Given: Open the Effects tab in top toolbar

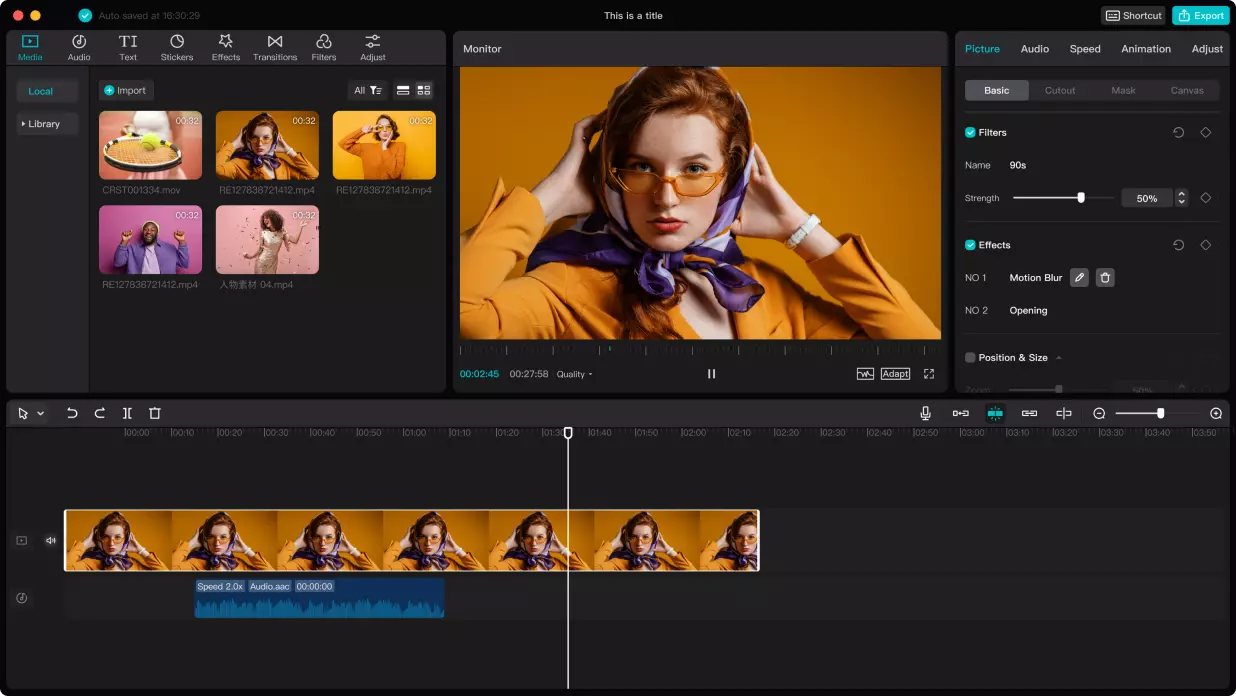Looking at the screenshot, I should [x=226, y=47].
